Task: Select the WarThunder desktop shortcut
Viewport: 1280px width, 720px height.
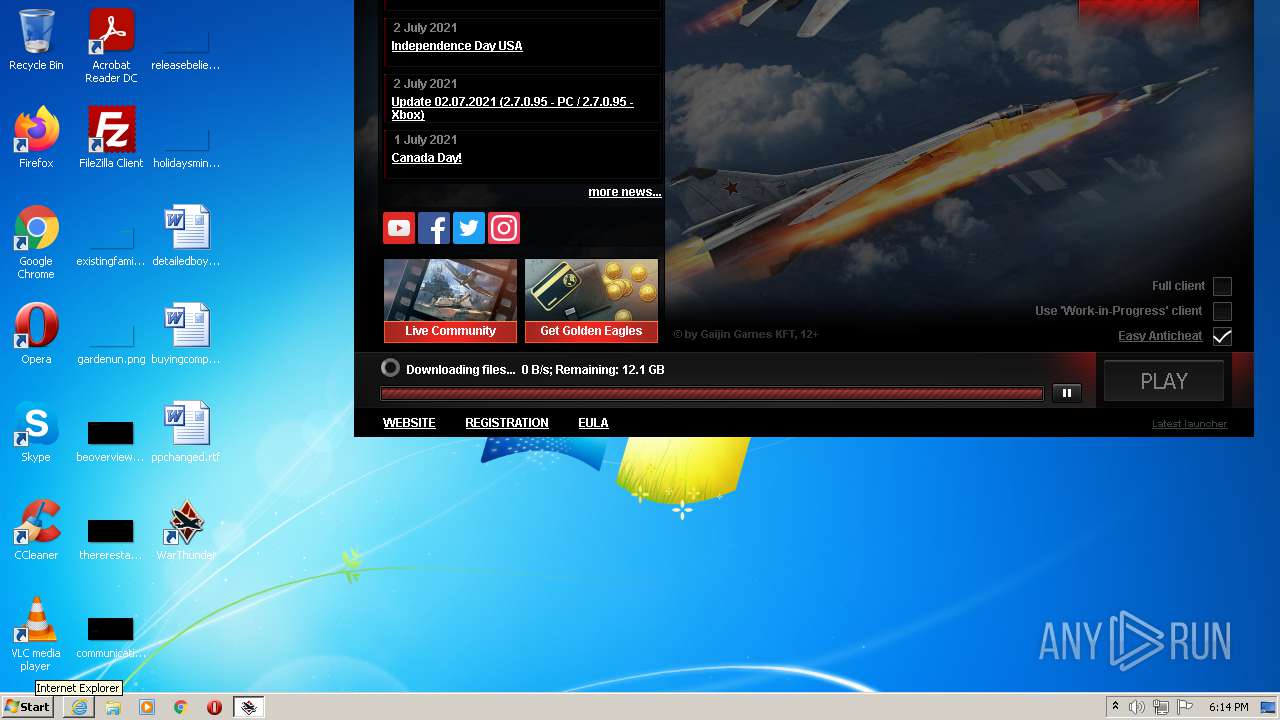Action: pyautogui.click(x=186, y=530)
